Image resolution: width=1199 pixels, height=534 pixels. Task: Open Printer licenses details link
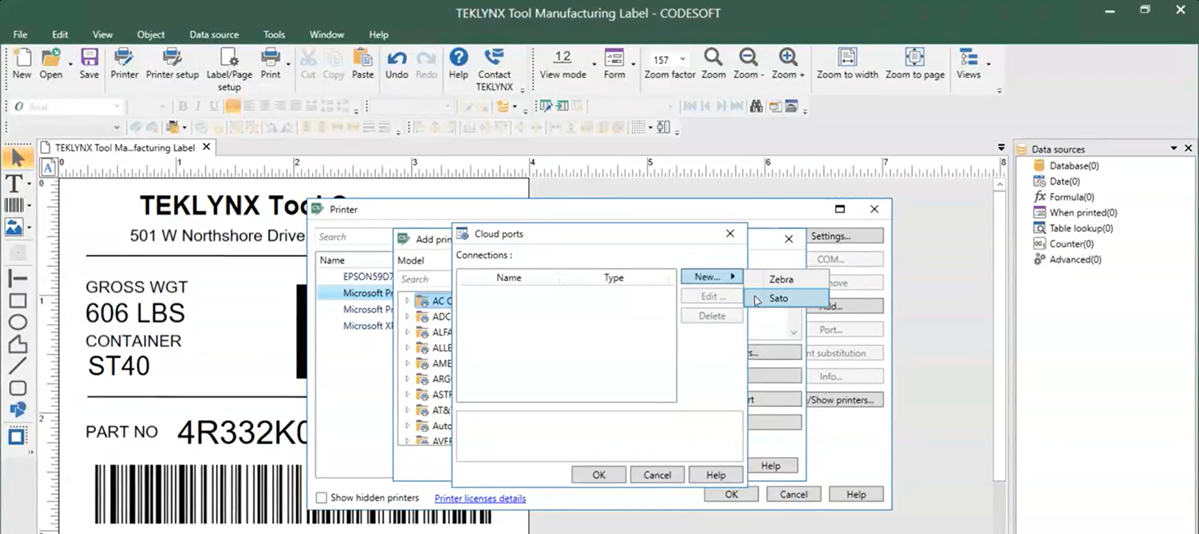point(480,499)
